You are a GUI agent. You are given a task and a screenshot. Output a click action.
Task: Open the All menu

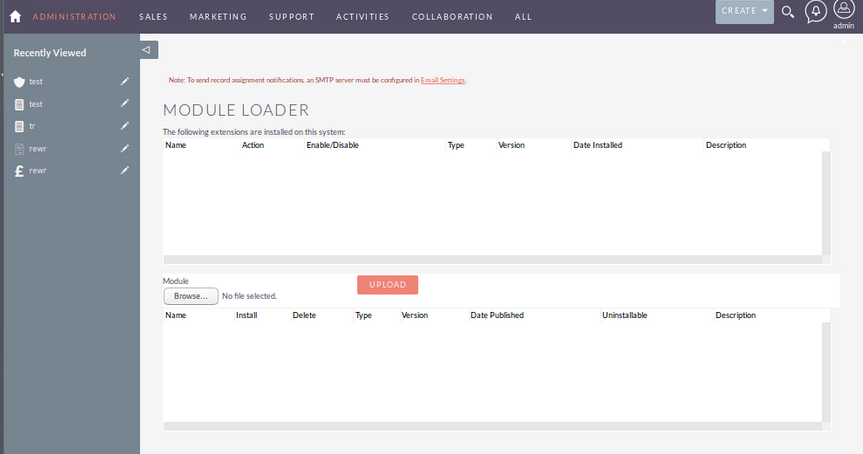tap(523, 17)
